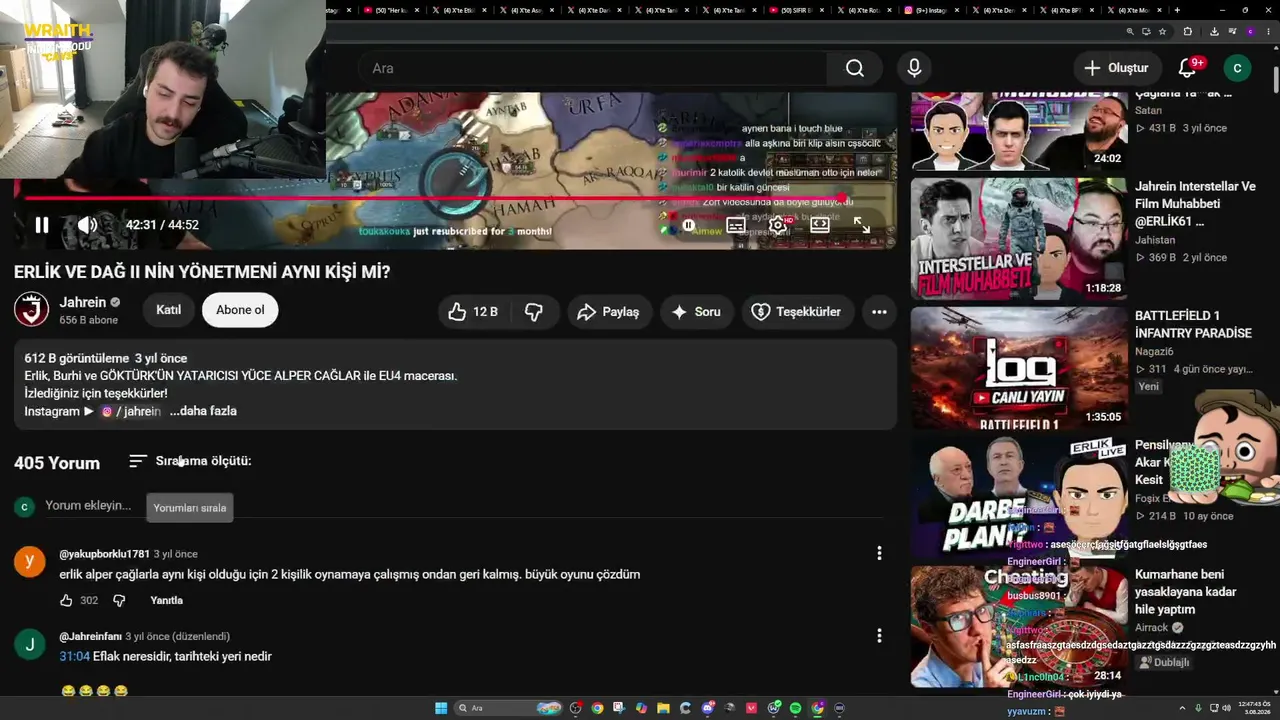The height and width of the screenshot is (720, 1280).
Task: Start voice search with the microphone
Action: pyautogui.click(x=914, y=68)
